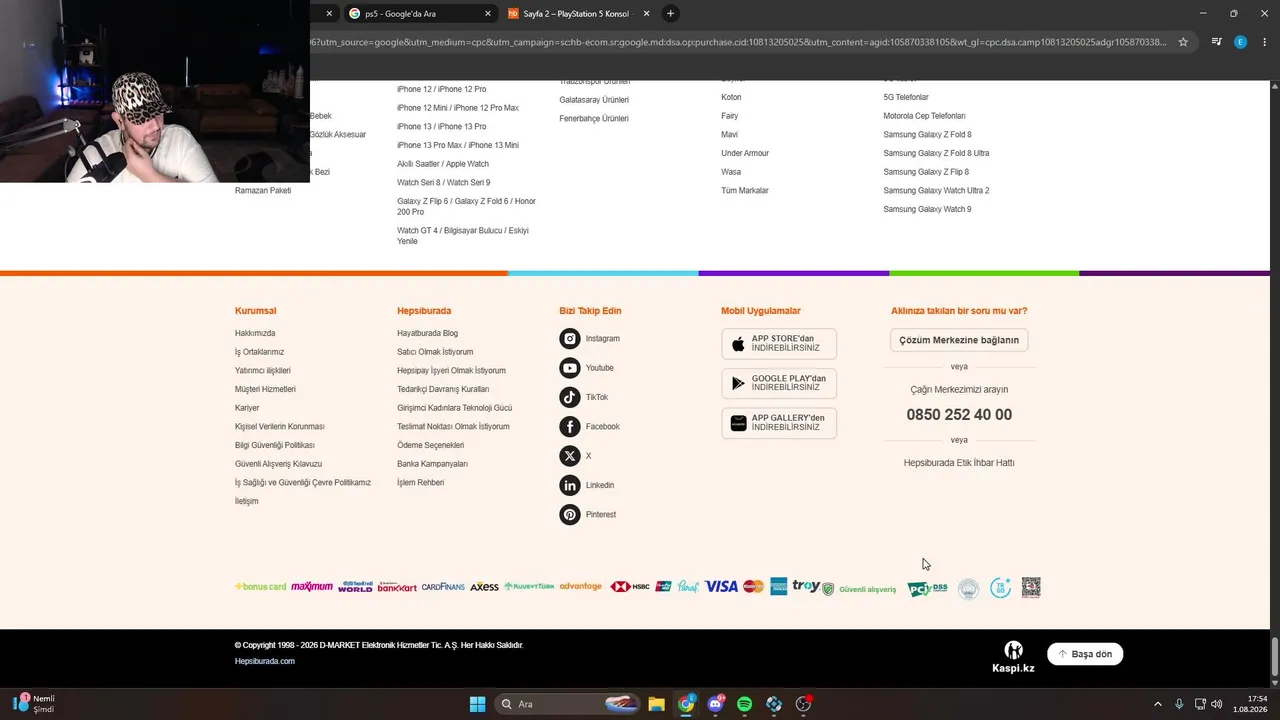1280x720 pixels.
Task: Click the QR code icon in footer
Action: coord(1031,588)
